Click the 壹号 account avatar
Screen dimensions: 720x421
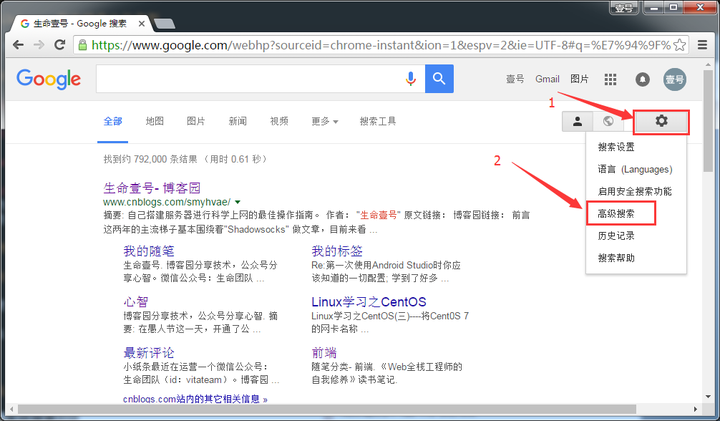pyautogui.click(x=675, y=79)
